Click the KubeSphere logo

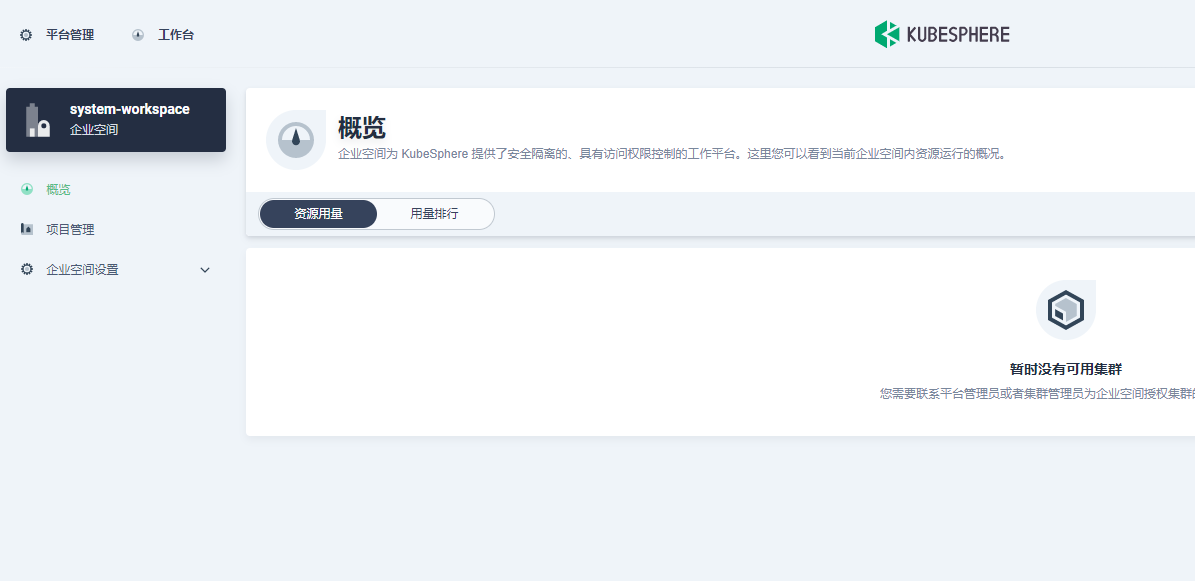[x=942, y=34]
